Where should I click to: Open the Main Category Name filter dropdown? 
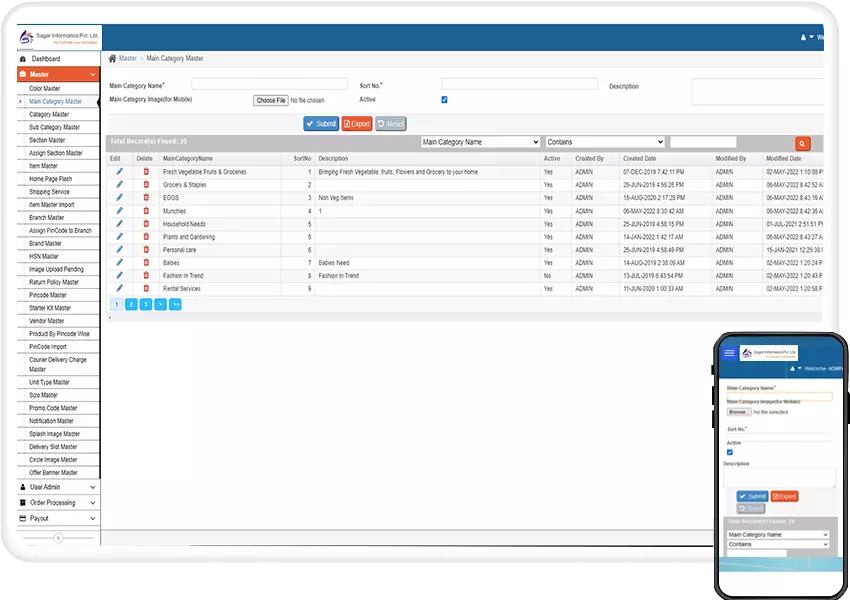pos(480,142)
